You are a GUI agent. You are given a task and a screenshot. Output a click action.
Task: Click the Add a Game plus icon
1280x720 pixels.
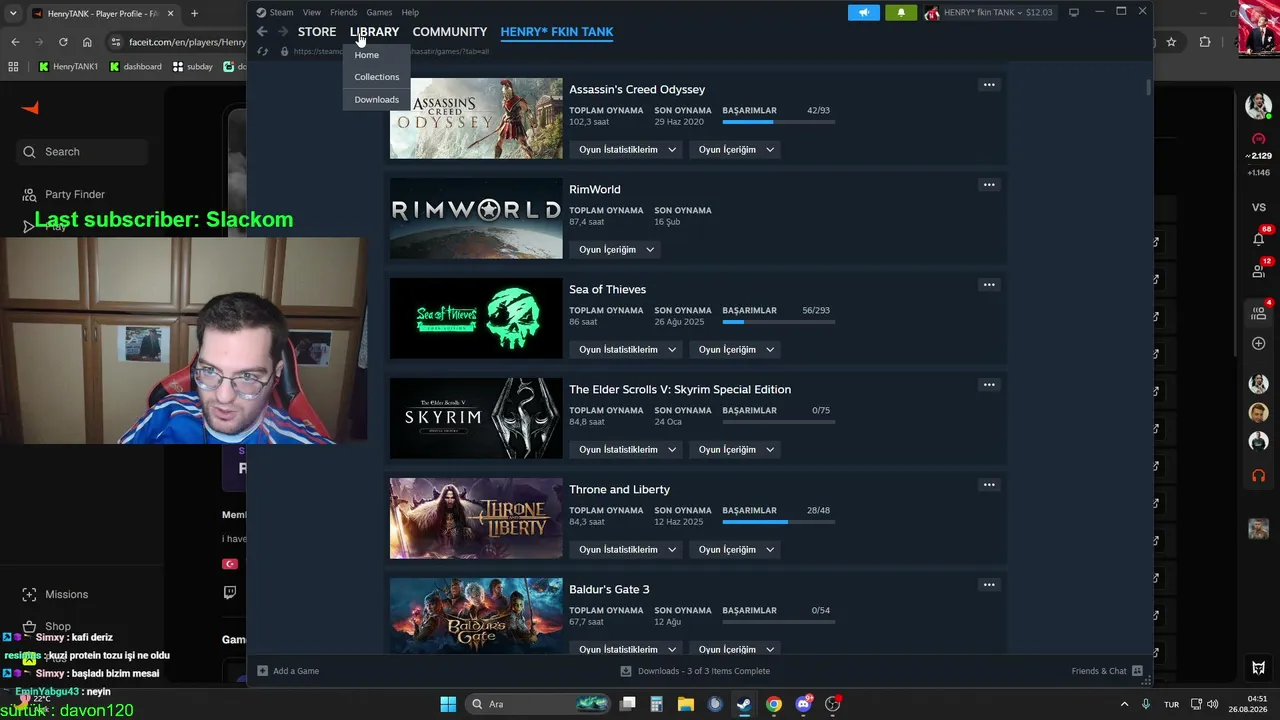pos(262,671)
